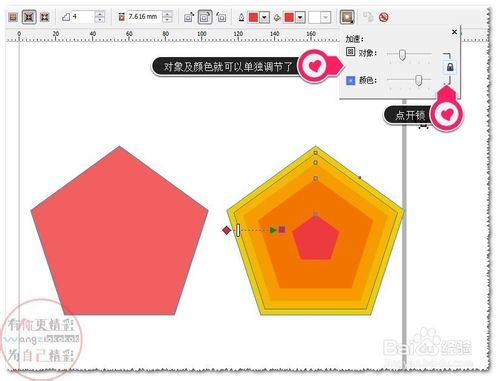Select the Outside Contour button
Image resolution: width=500 pixels, height=381 pixels.
pos(45,17)
